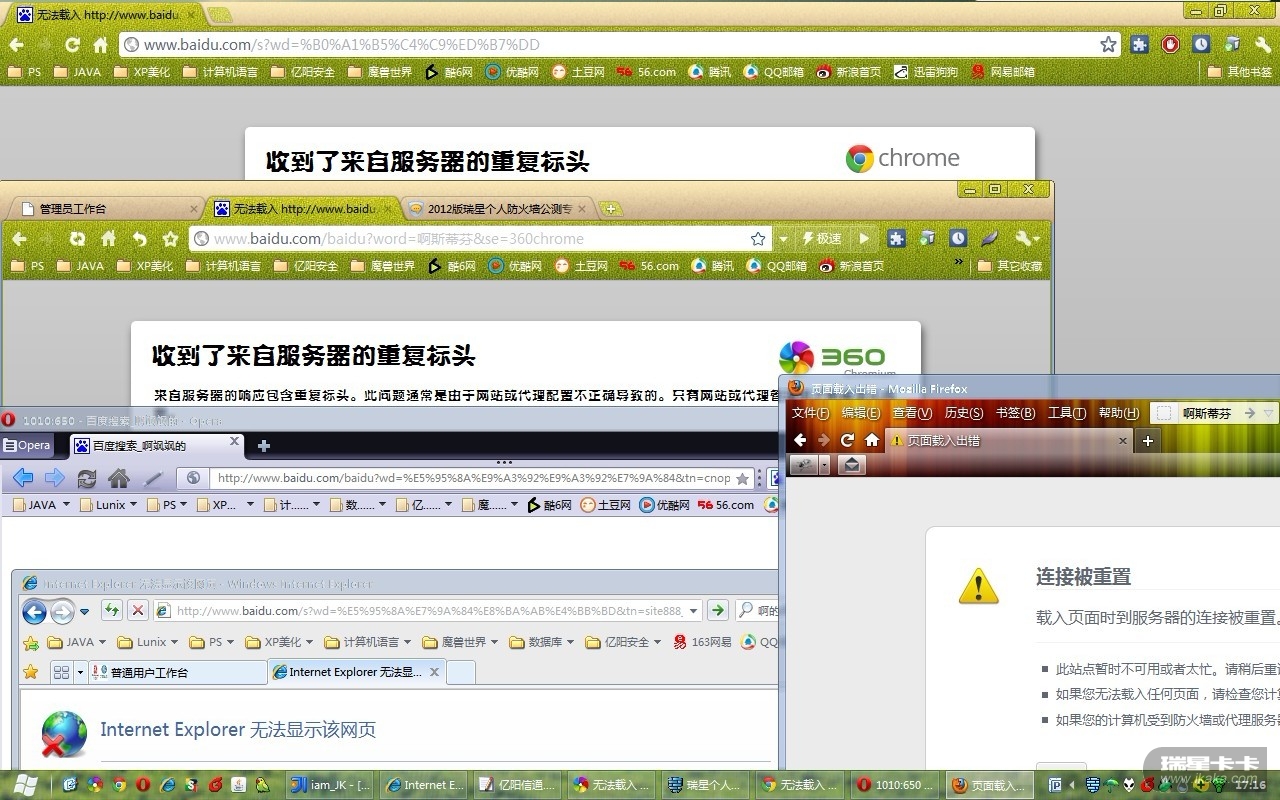Switch to 管理员工作台 tab in 360 browser

click(x=105, y=209)
